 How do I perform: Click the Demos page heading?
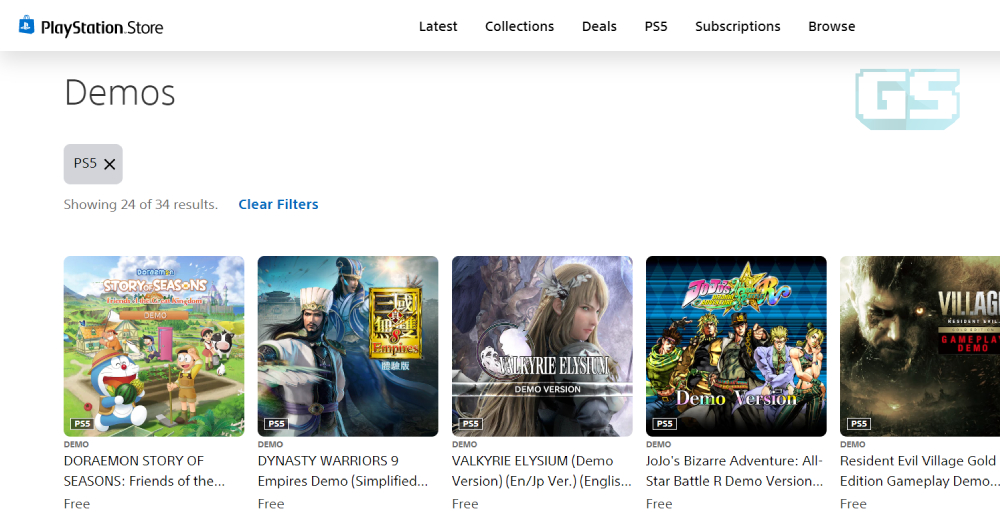[x=119, y=92]
